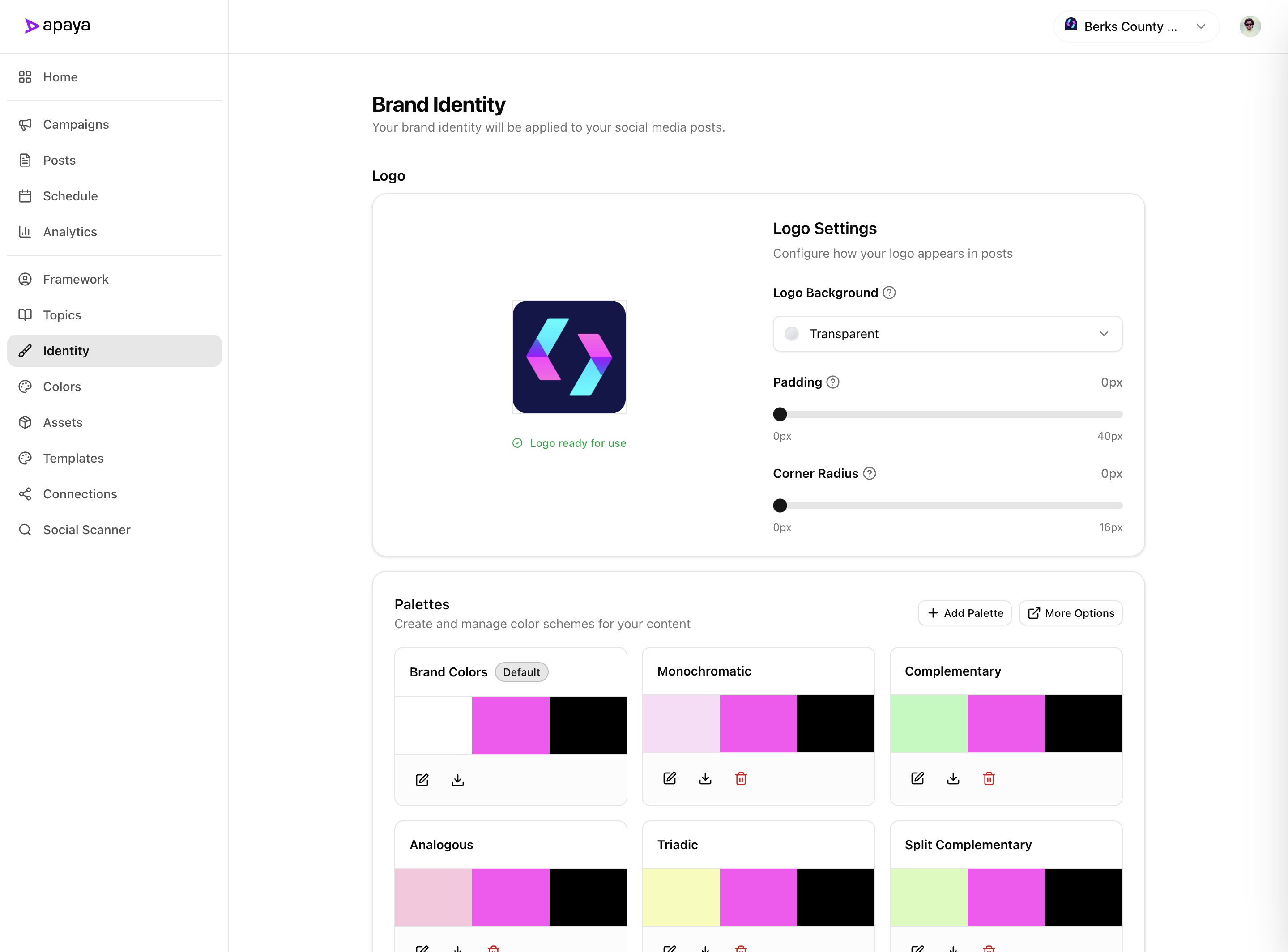The width and height of the screenshot is (1288, 952).
Task: Delete the Monochromatic palette
Action: pyautogui.click(x=741, y=778)
